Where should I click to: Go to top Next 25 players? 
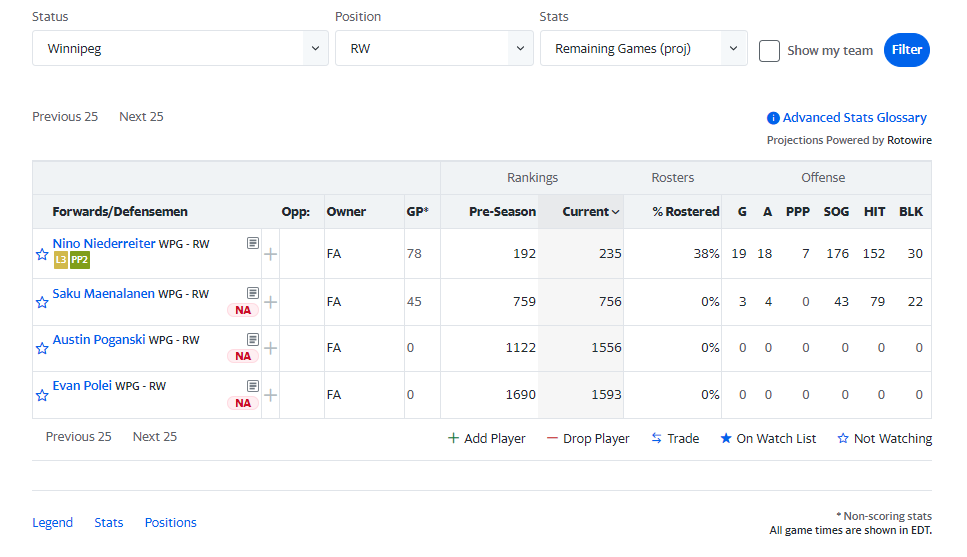click(141, 117)
